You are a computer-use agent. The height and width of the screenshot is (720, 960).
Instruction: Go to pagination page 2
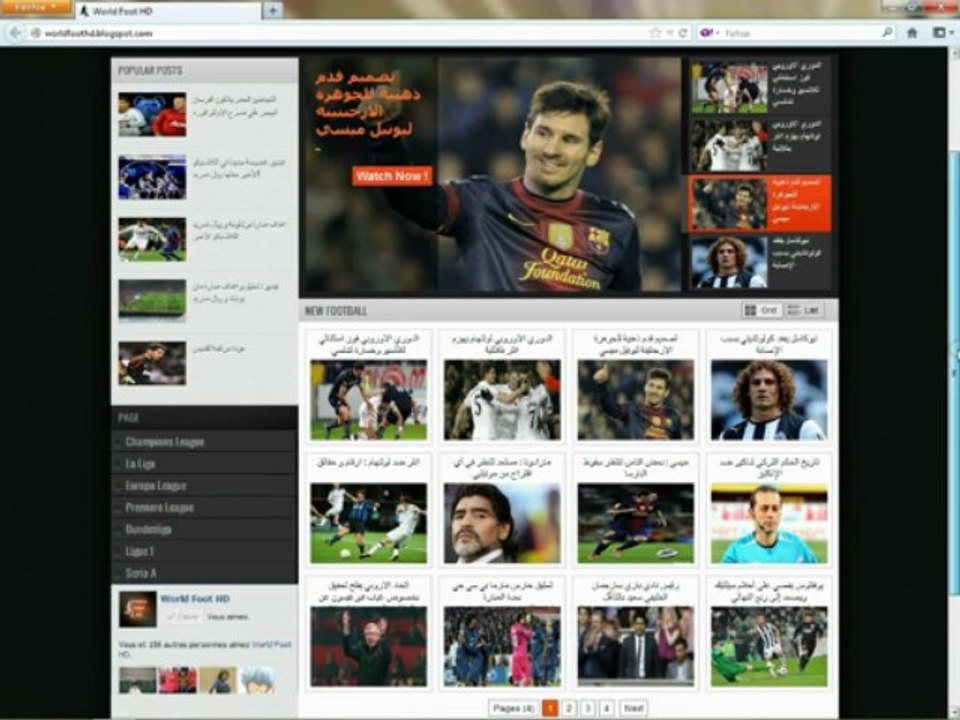pyautogui.click(x=569, y=708)
